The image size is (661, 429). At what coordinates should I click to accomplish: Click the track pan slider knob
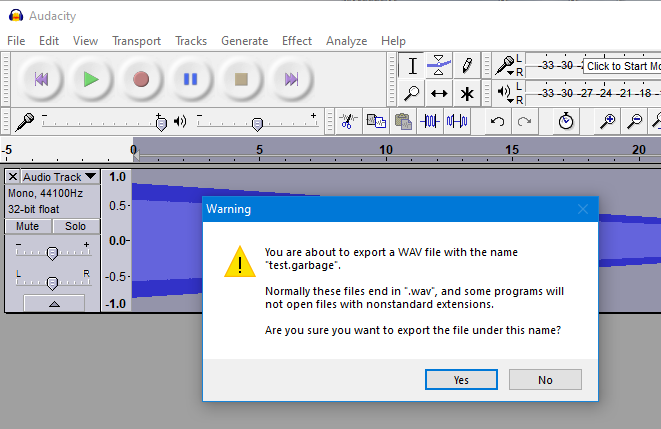52,283
